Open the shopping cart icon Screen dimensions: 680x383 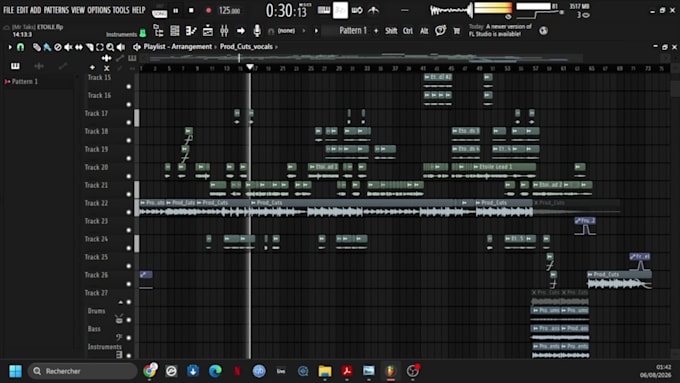[457, 31]
